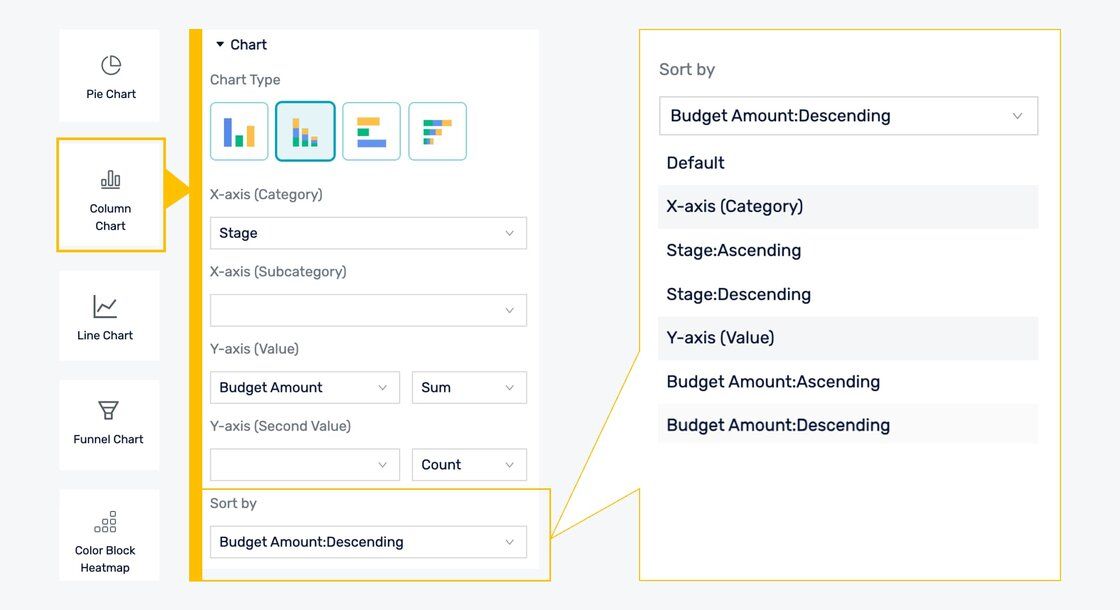Open the Budget Amount Y-axis value dropdown

305,387
